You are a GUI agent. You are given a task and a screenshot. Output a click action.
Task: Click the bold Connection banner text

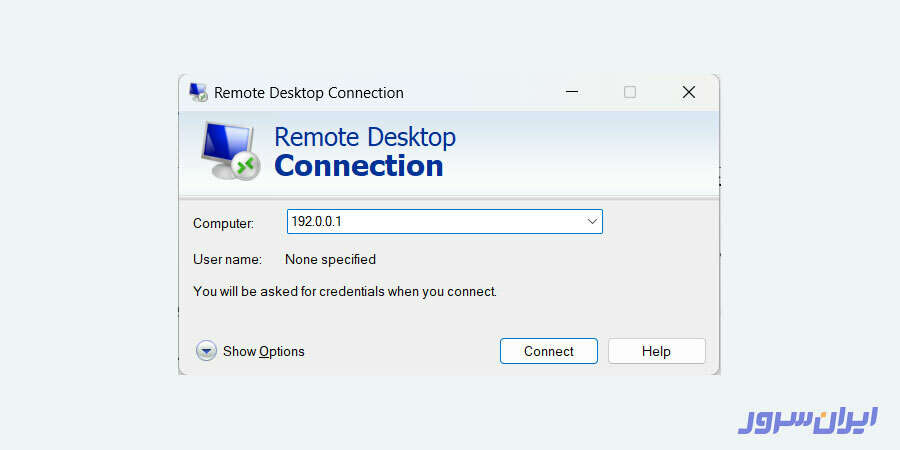point(358,166)
